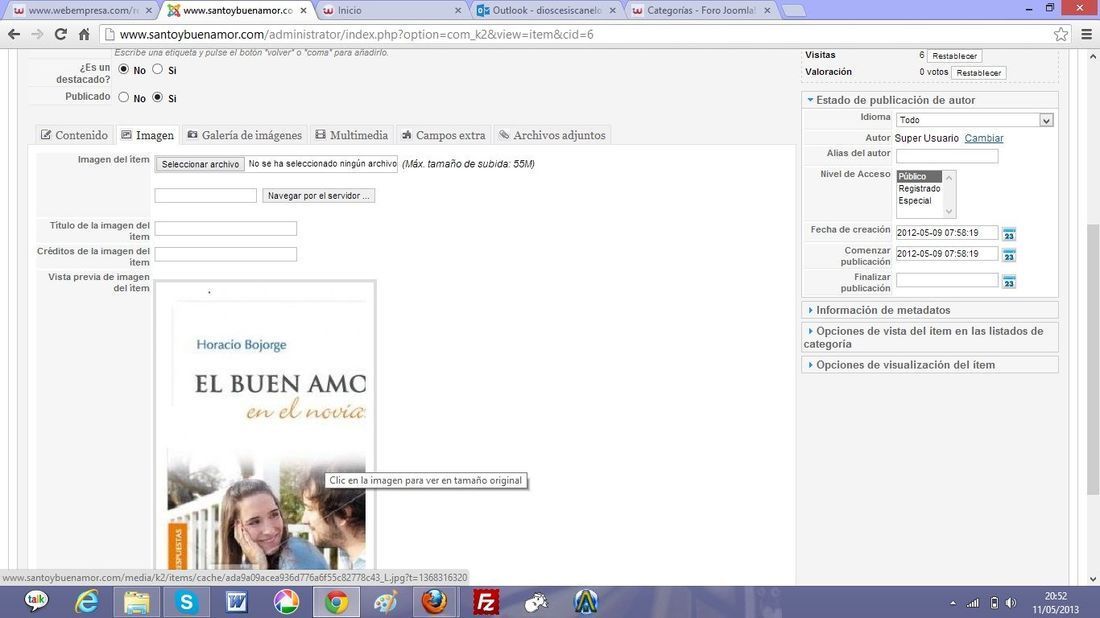
Task: Switch to the Contenido tab
Action: coord(74,135)
